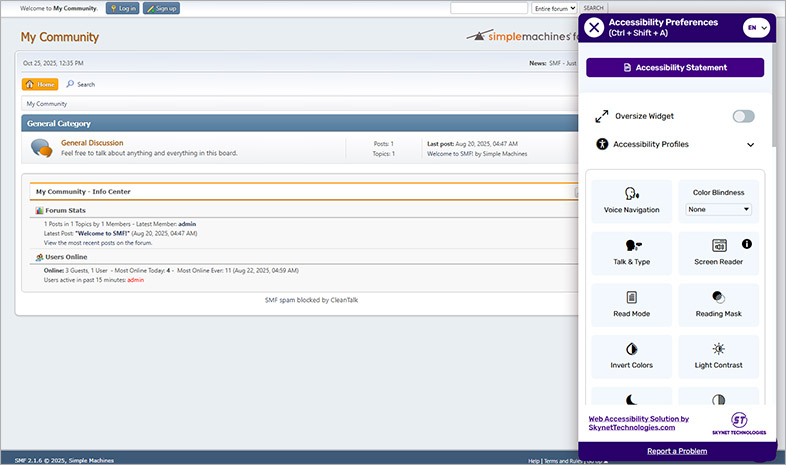Click the Users Online people icon

[x=39, y=257]
